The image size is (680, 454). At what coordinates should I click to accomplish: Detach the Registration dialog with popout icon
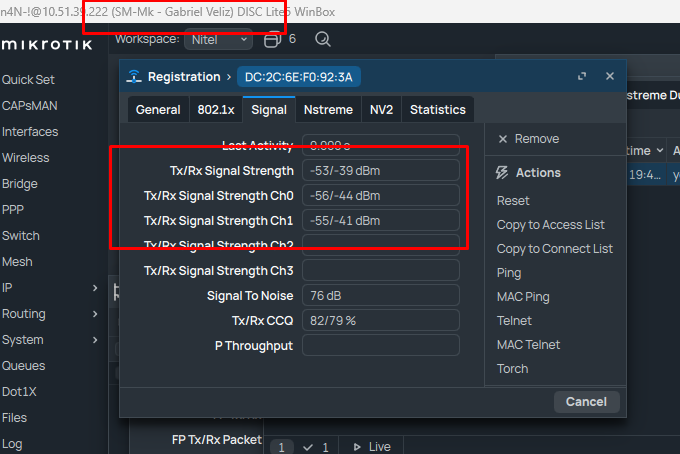[x=582, y=77]
